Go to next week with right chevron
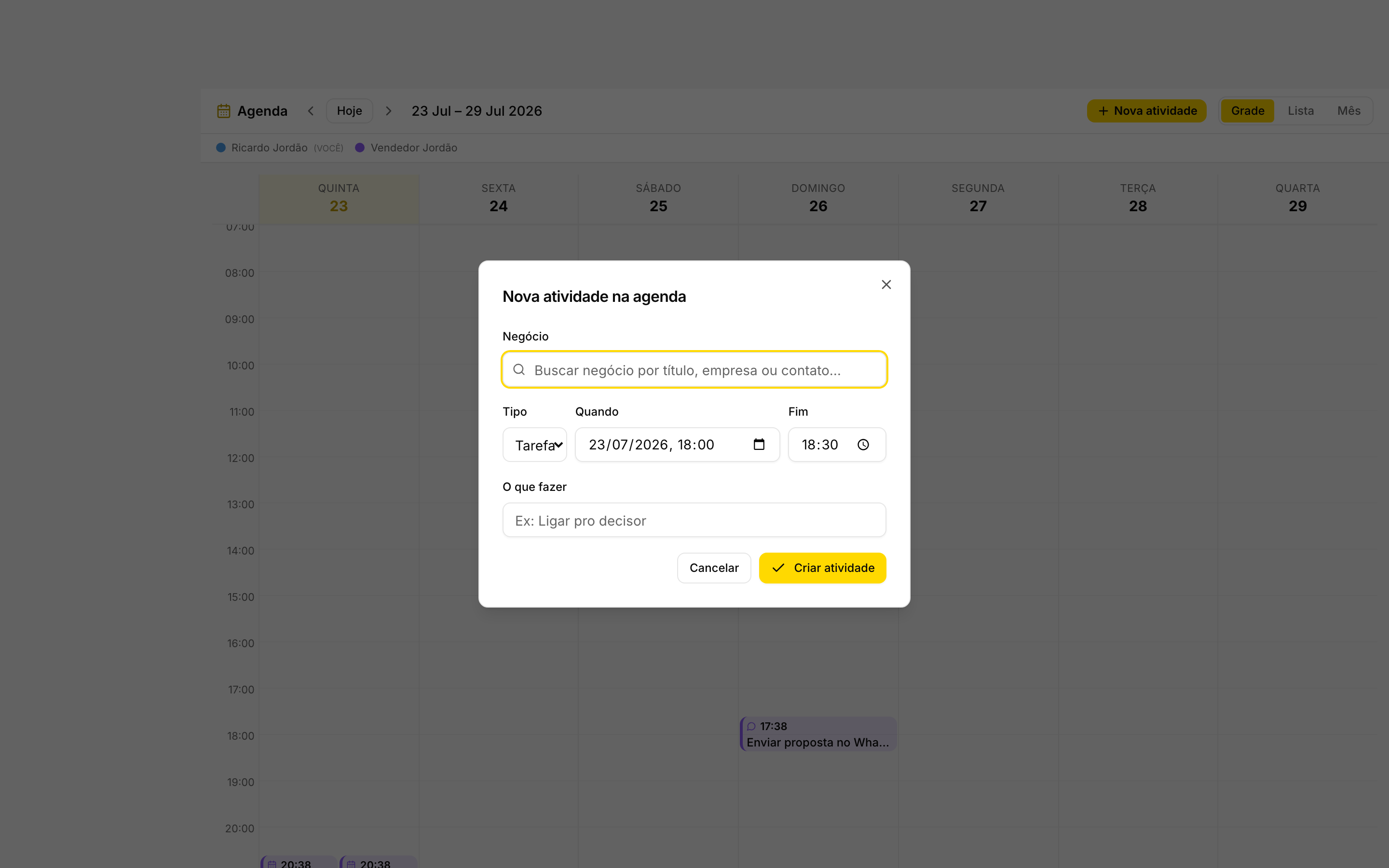 point(389,111)
